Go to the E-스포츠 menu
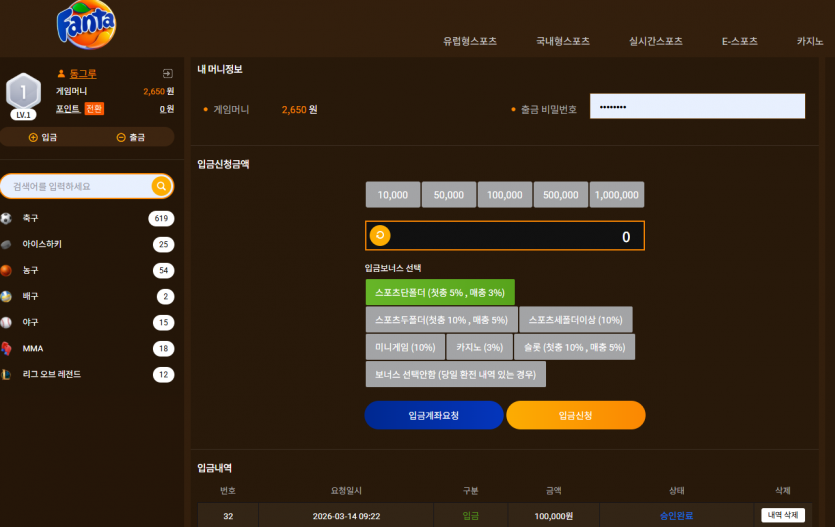Viewport: 835px width, 527px height. point(740,41)
